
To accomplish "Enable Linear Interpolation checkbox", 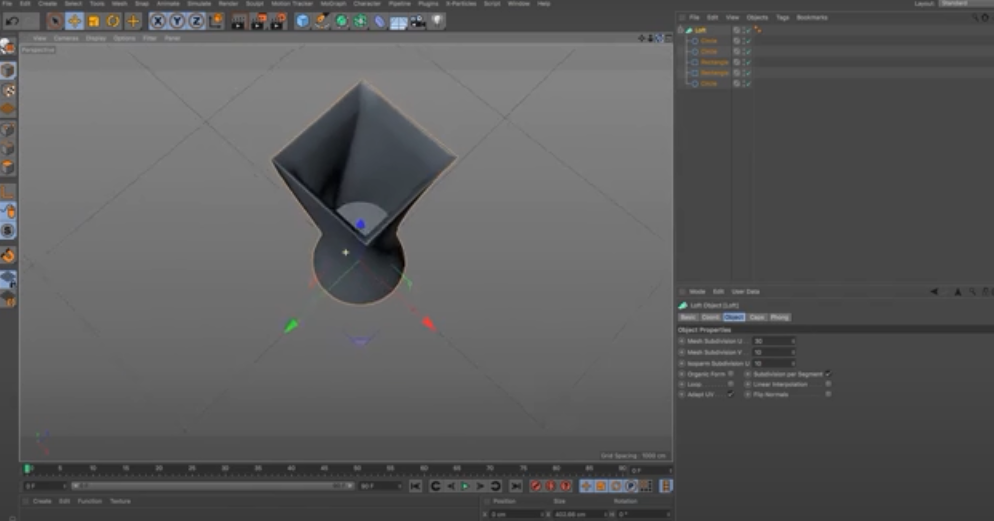I will 829,384.
